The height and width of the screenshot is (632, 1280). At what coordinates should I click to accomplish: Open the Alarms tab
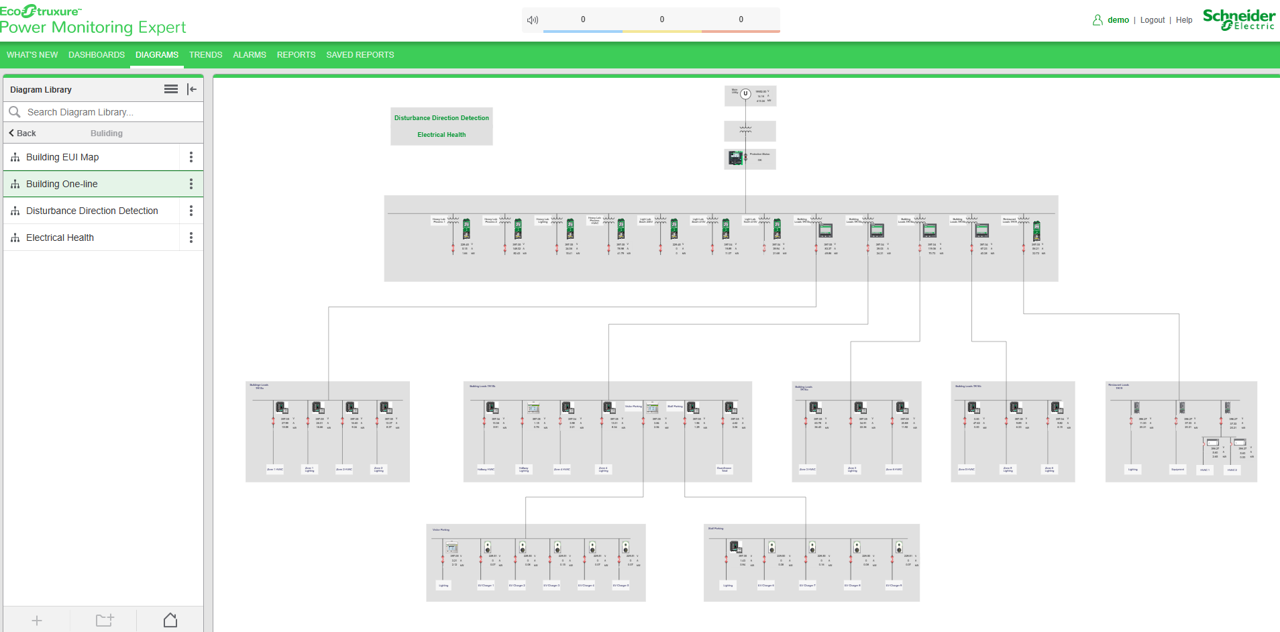(249, 55)
